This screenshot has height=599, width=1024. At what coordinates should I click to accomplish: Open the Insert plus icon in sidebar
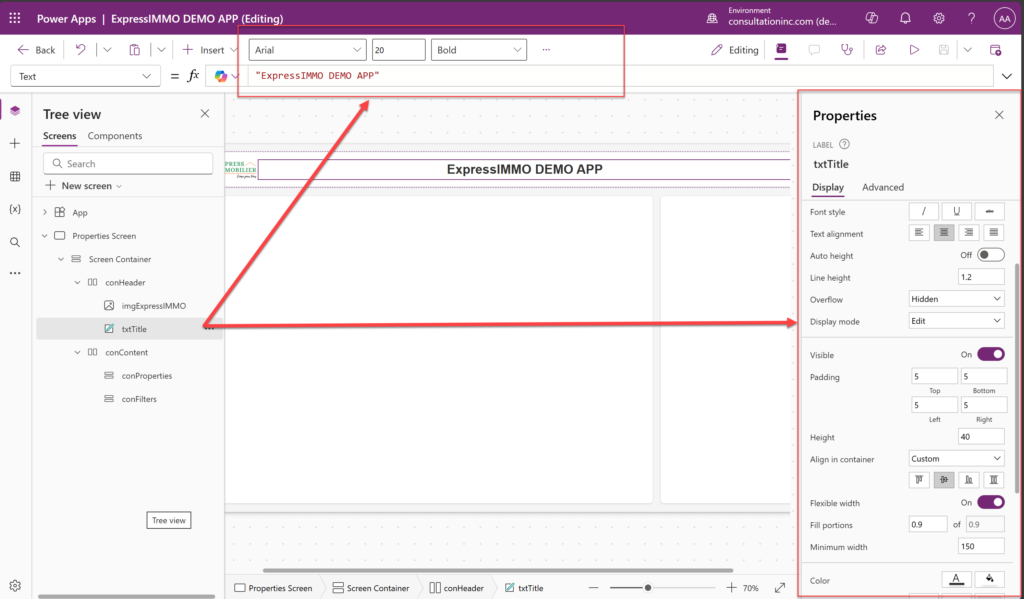pos(15,143)
